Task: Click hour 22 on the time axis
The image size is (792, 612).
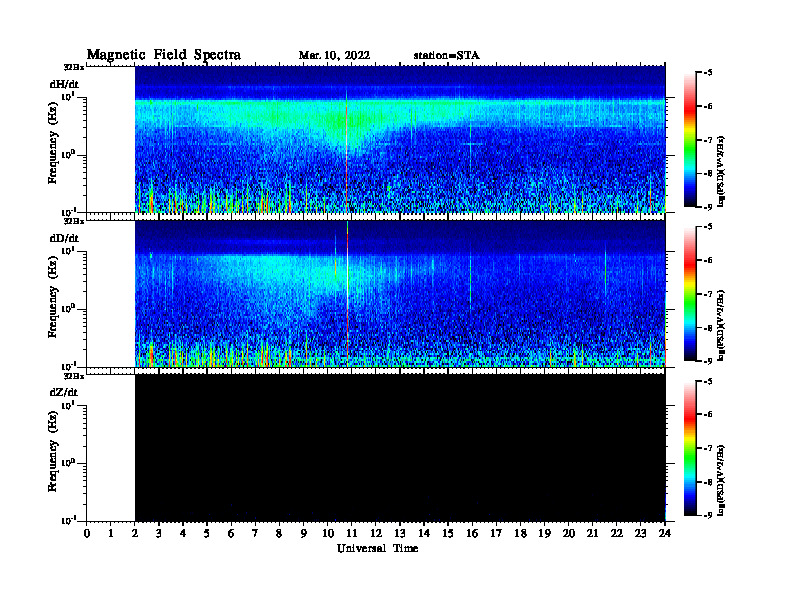Action: click(x=617, y=533)
